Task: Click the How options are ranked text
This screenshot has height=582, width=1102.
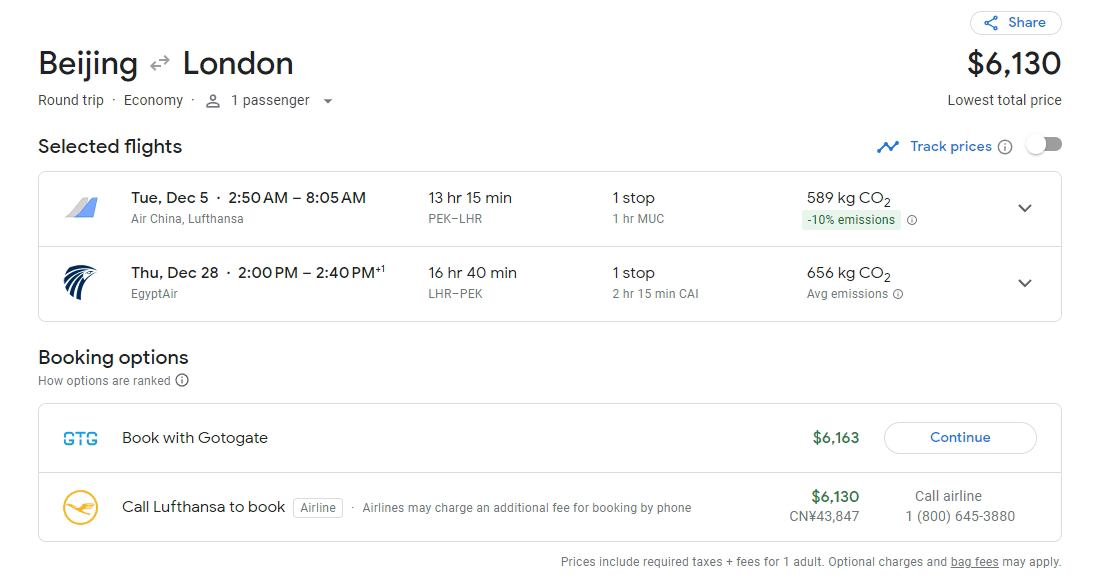Action: (x=104, y=380)
